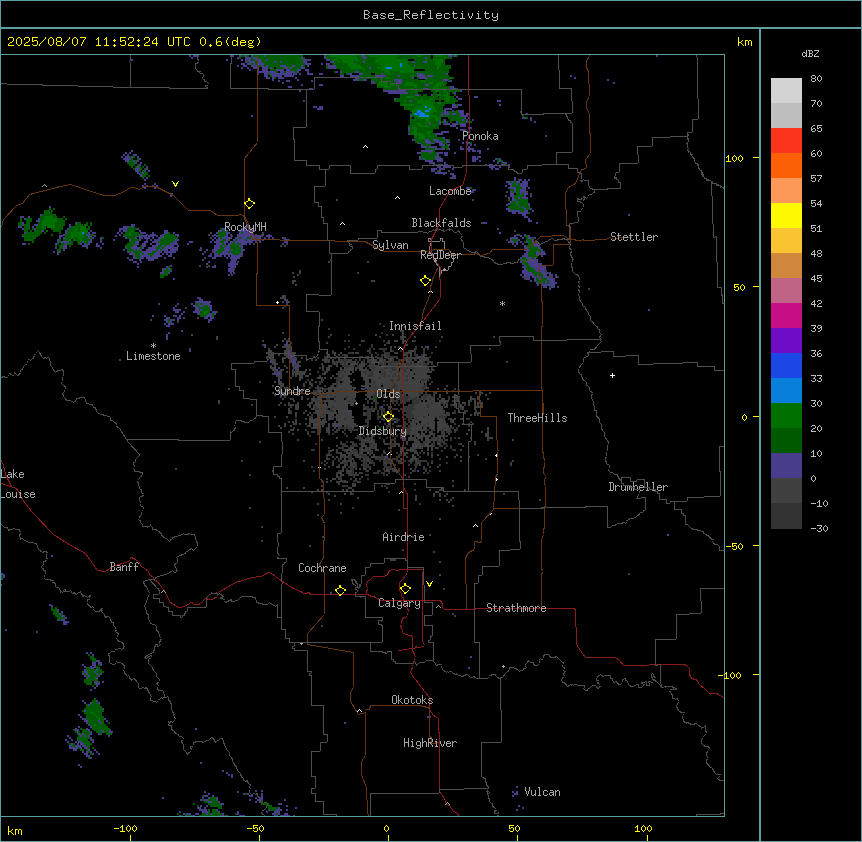Click the -50 tick on vertical axis
Image resolution: width=862 pixels, height=842 pixels.
click(x=733, y=546)
